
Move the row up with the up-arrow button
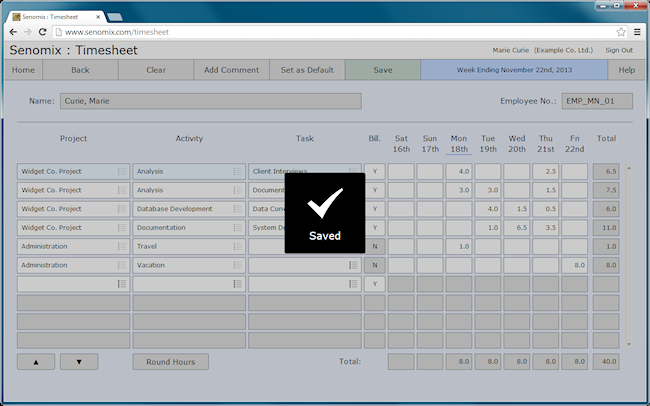[36, 362]
